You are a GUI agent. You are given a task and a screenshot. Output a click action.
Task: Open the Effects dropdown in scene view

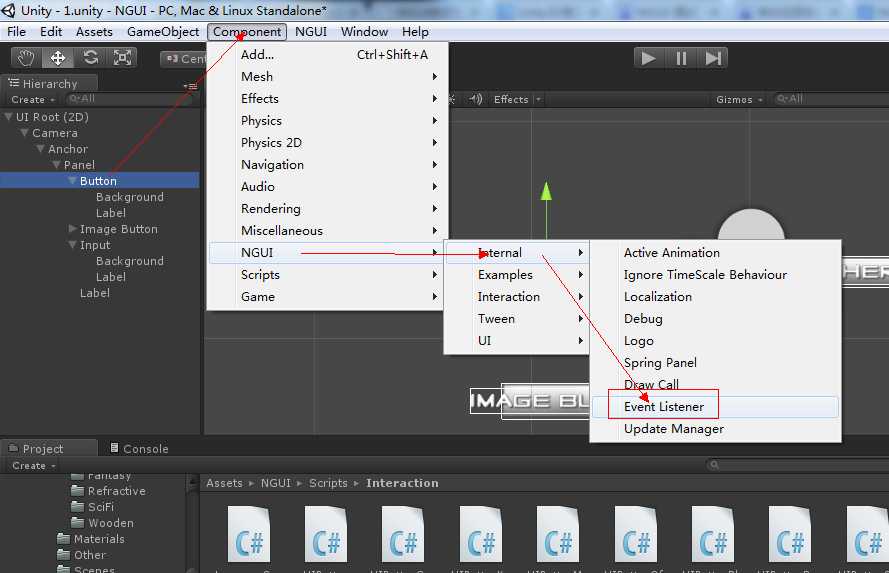pos(517,99)
